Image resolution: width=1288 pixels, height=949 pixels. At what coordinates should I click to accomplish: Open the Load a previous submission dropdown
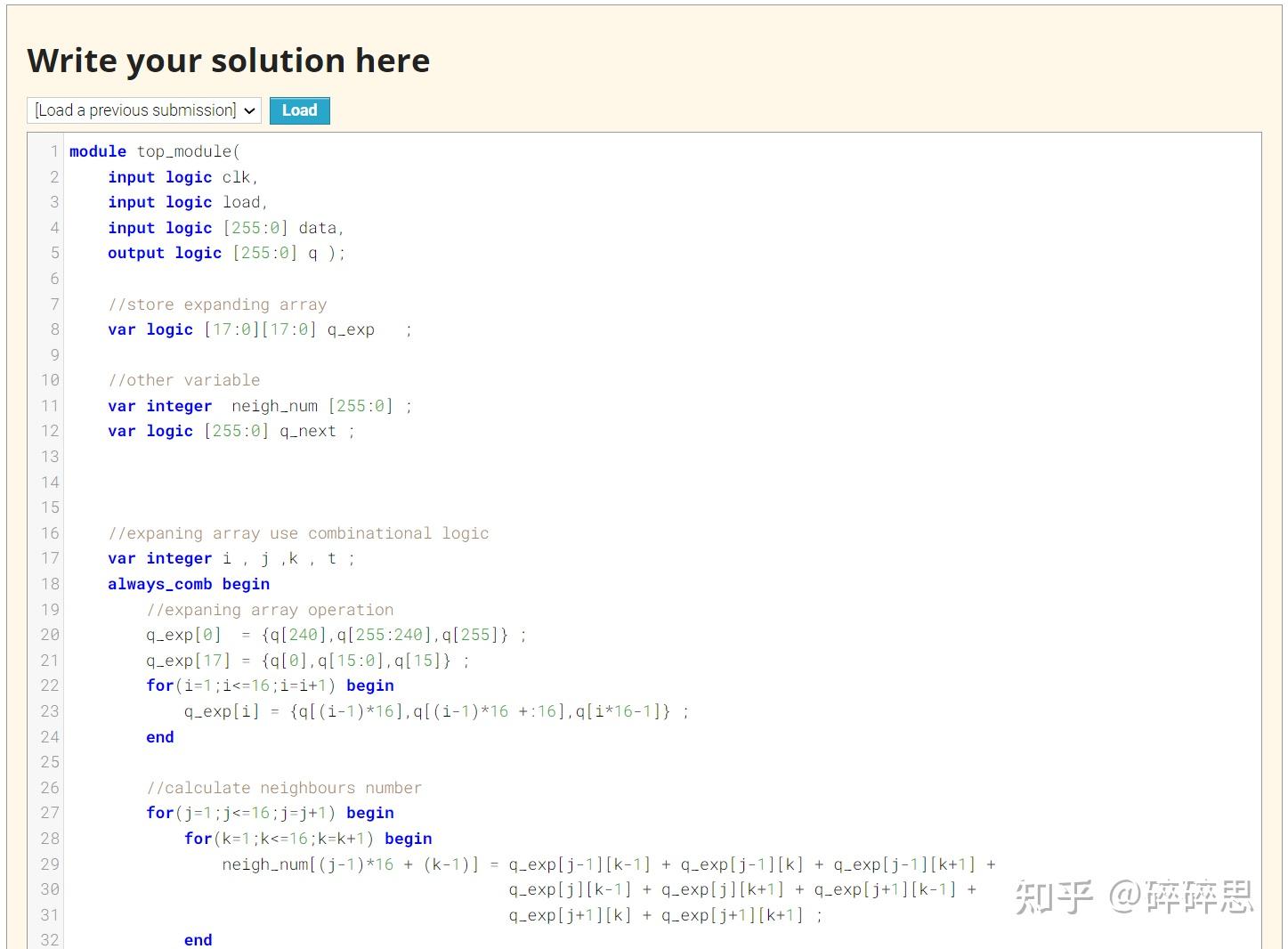point(142,110)
